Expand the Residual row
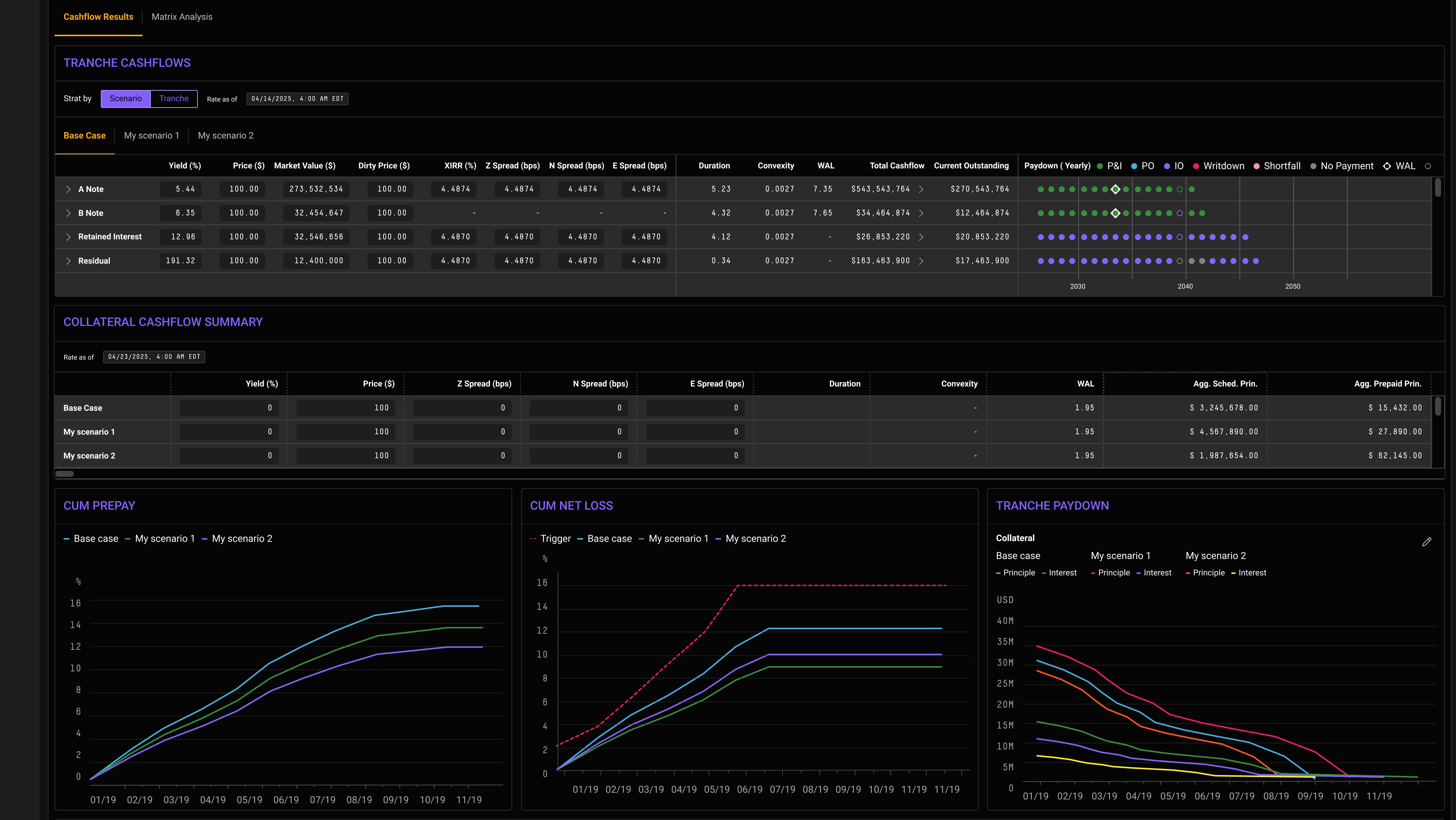Screen dimensions: 1456x820 [68, 261]
